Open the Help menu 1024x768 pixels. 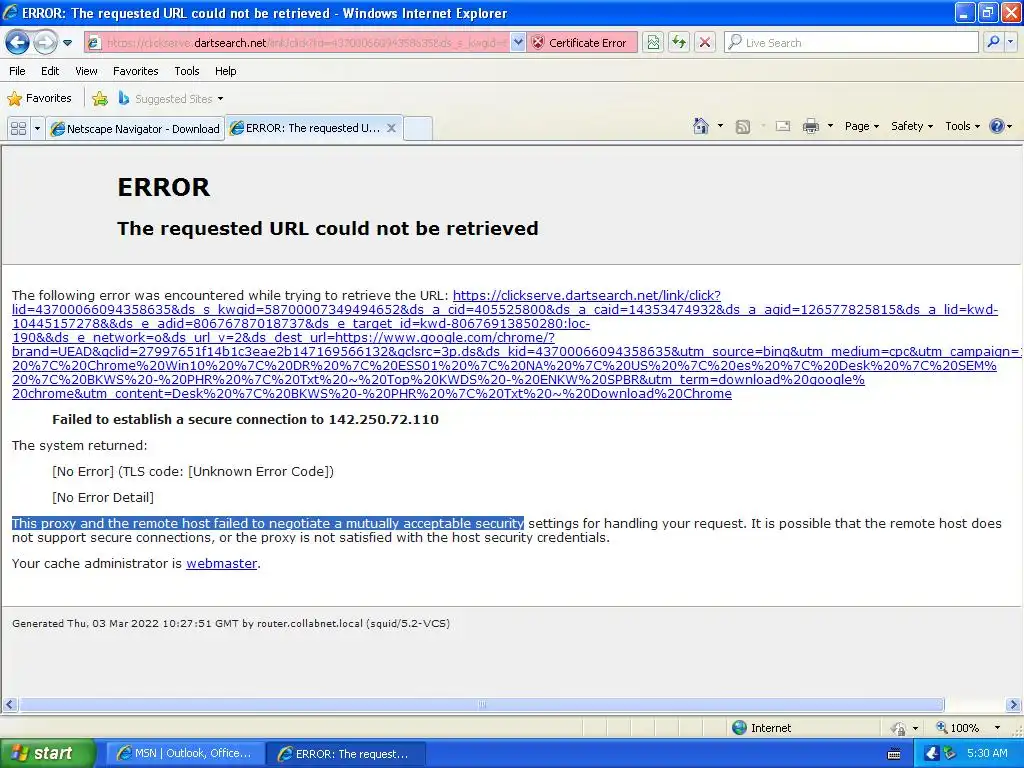[x=225, y=71]
